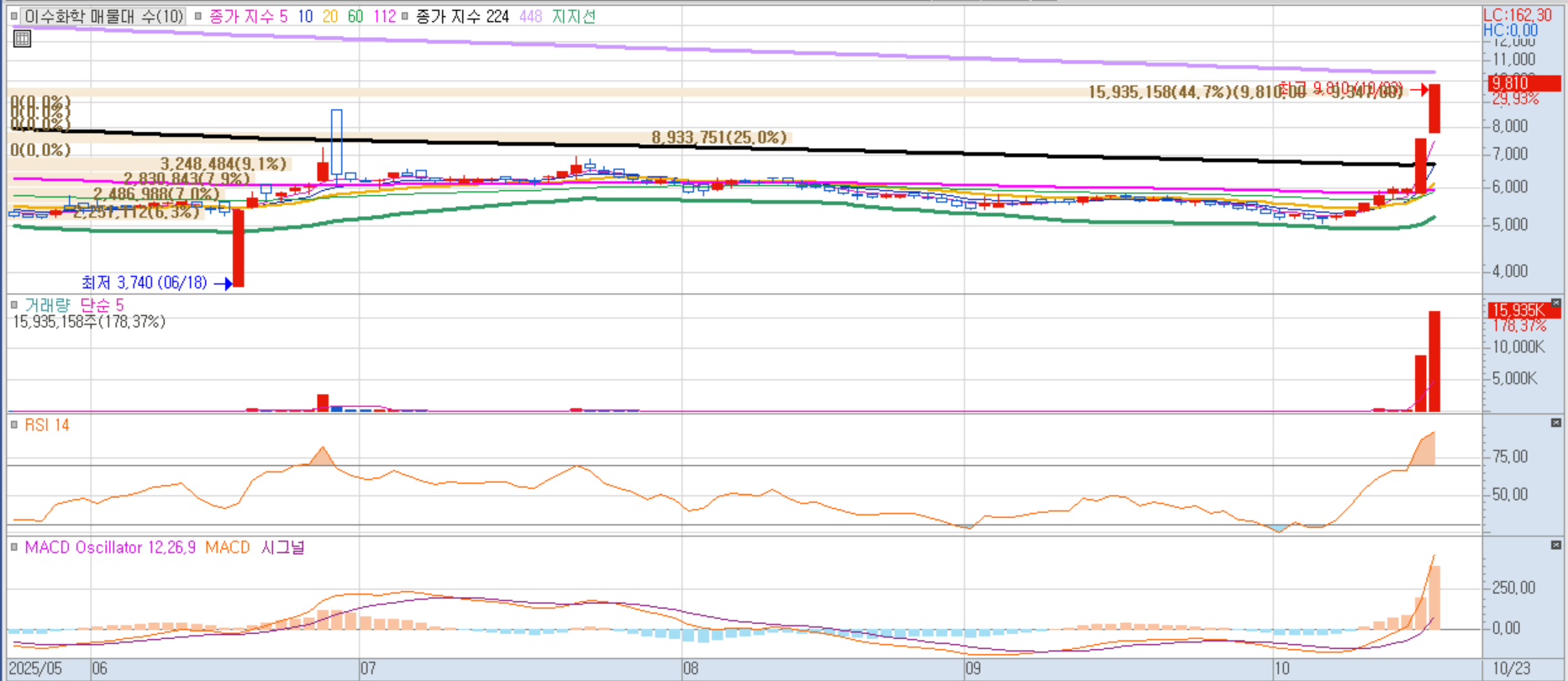Click the 2,830,843(7,9%) volume profile label
This screenshot has width=1568, height=681.
point(187,179)
